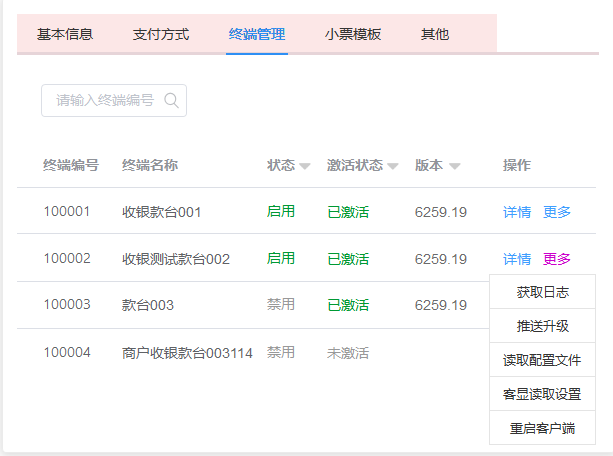Choose 读取配置文件 menu option
This screenshot has width=613, height=456.
543,360
